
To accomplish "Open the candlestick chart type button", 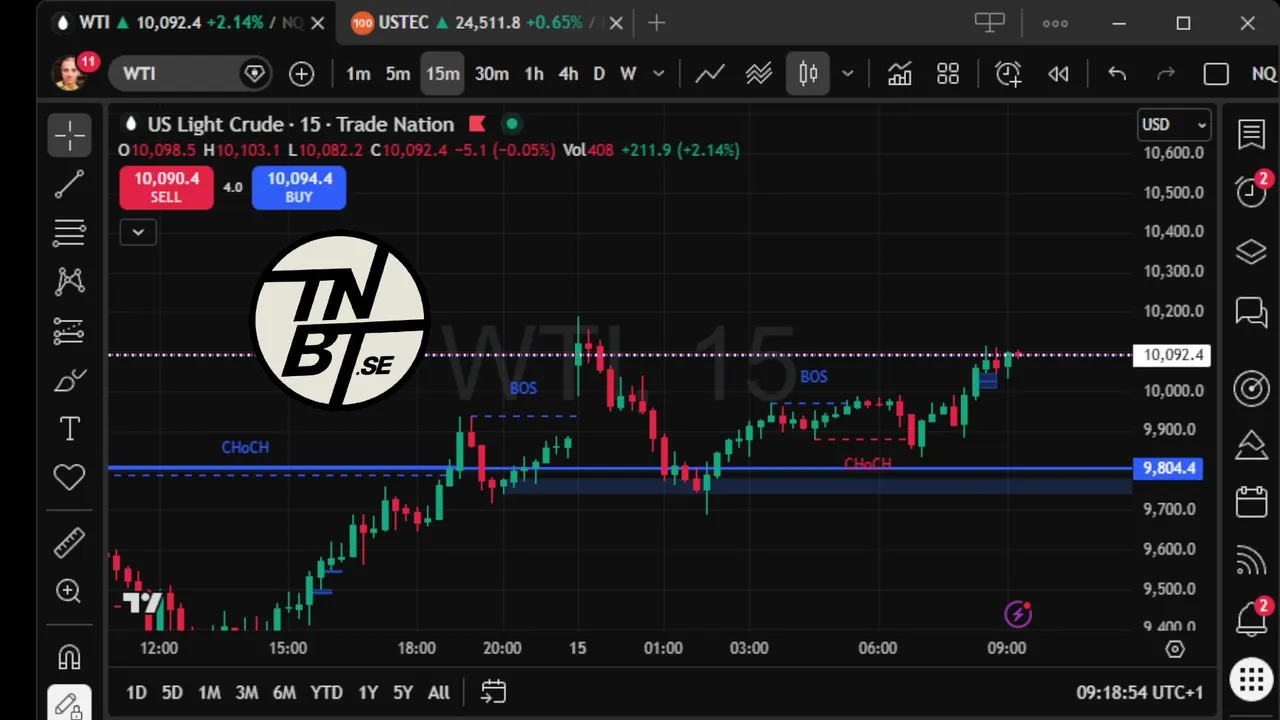I will pyautogui.click(x=808, y=74).
